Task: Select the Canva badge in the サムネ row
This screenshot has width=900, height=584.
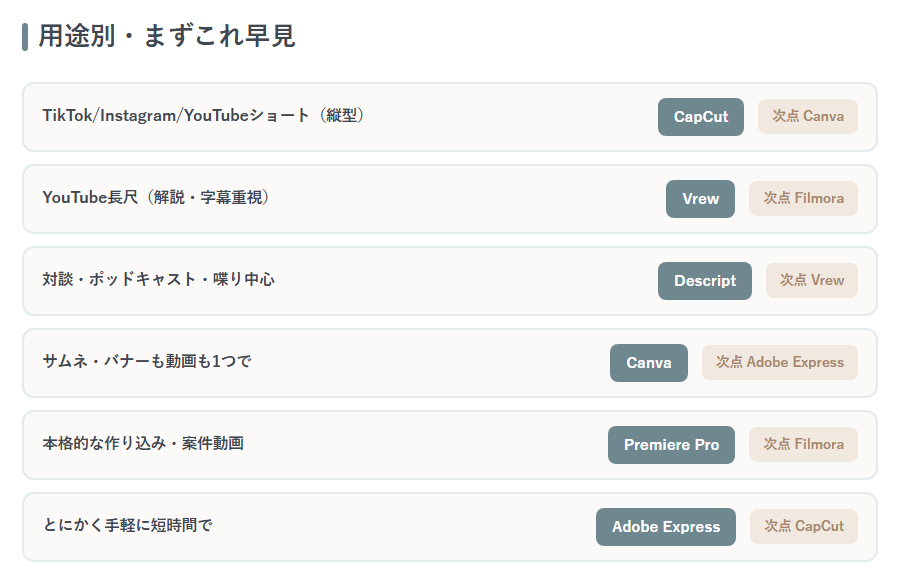Action: [649, 363]
